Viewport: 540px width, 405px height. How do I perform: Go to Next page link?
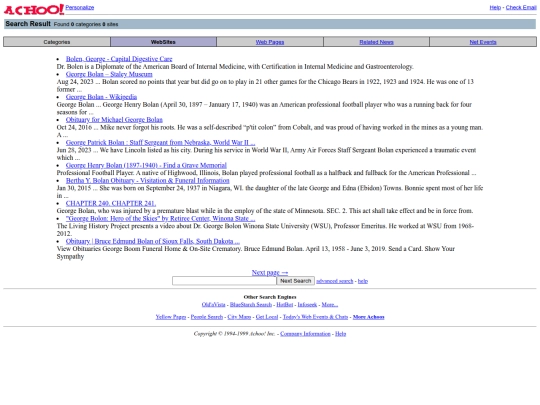pos(270,272)
